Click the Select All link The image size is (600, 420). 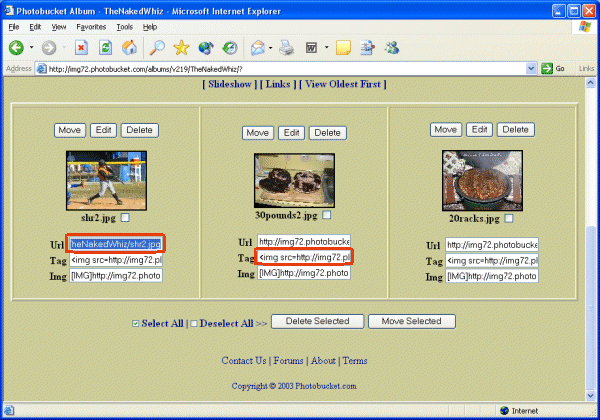[x=162, y=324]
